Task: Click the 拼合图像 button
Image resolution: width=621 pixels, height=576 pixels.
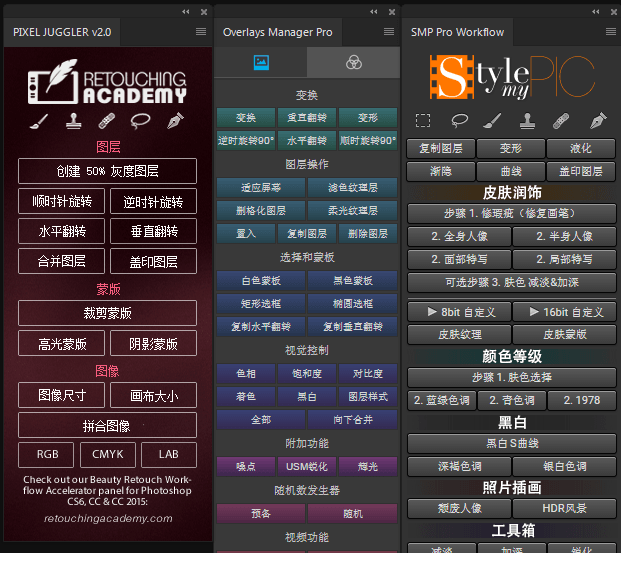Action: [107, 425]
